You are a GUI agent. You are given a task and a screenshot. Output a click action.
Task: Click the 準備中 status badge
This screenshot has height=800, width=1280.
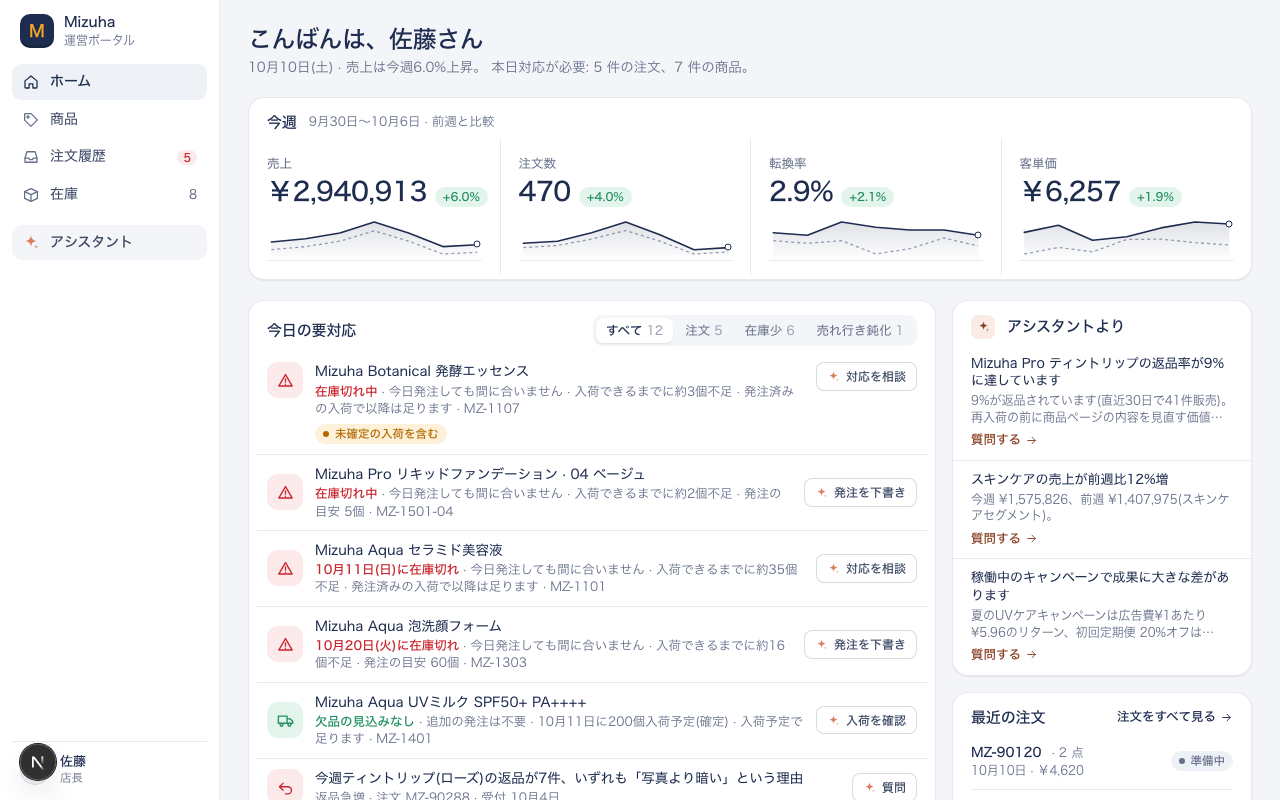coord(1202,761)
